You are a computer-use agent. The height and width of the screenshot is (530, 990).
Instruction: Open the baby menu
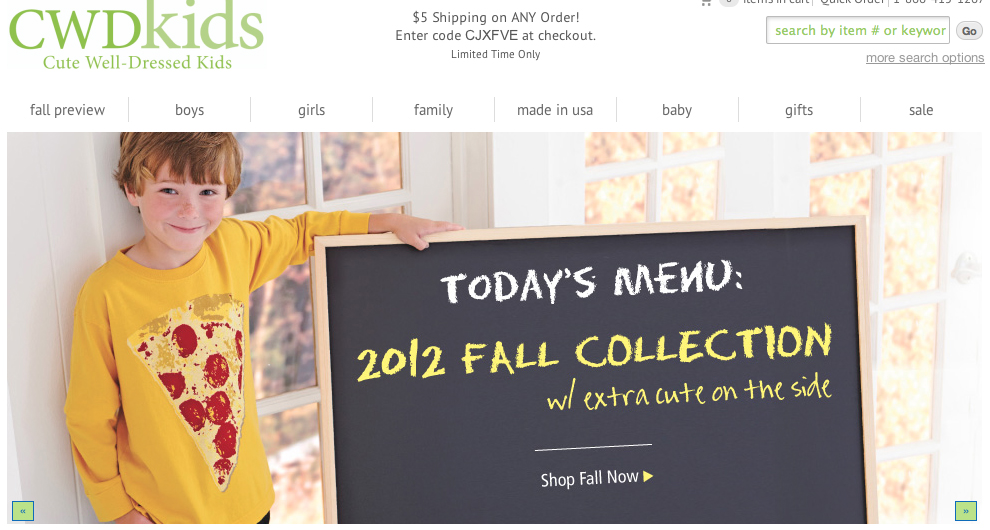point(677,110)
